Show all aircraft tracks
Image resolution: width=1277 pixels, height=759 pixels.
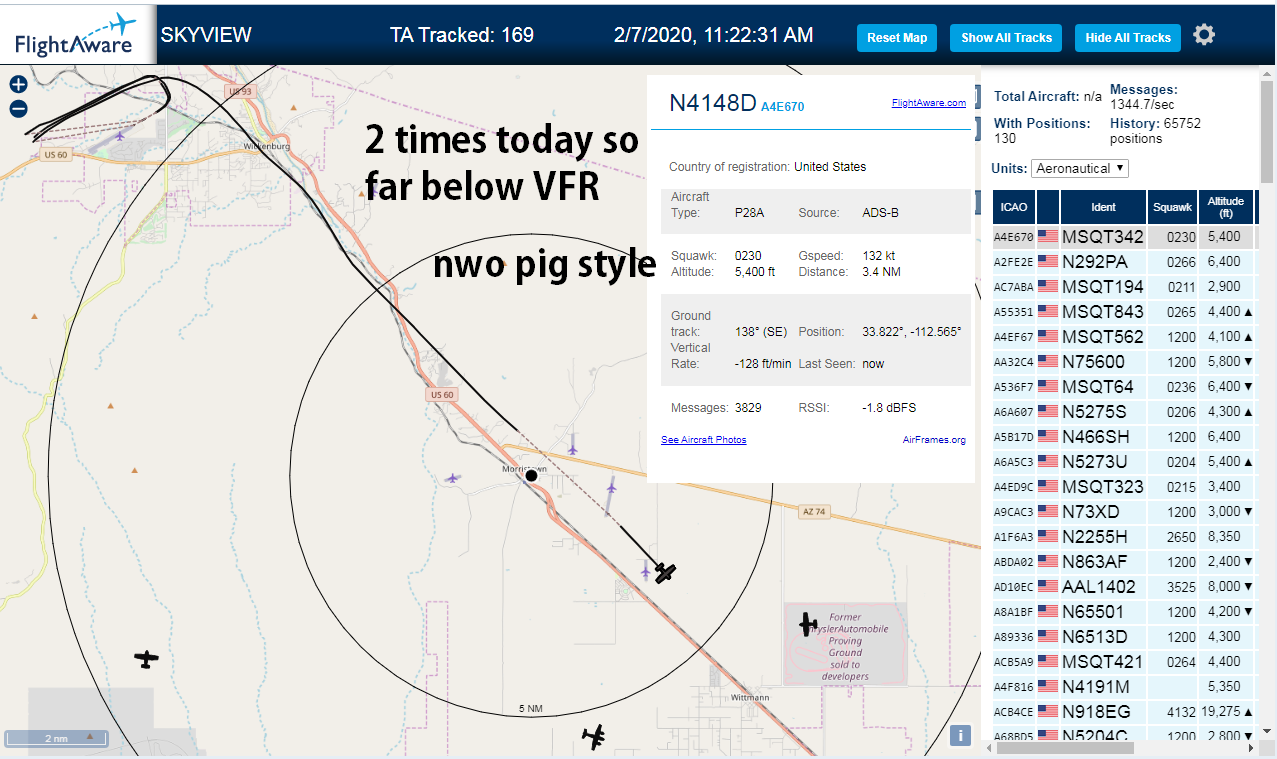1006,38
